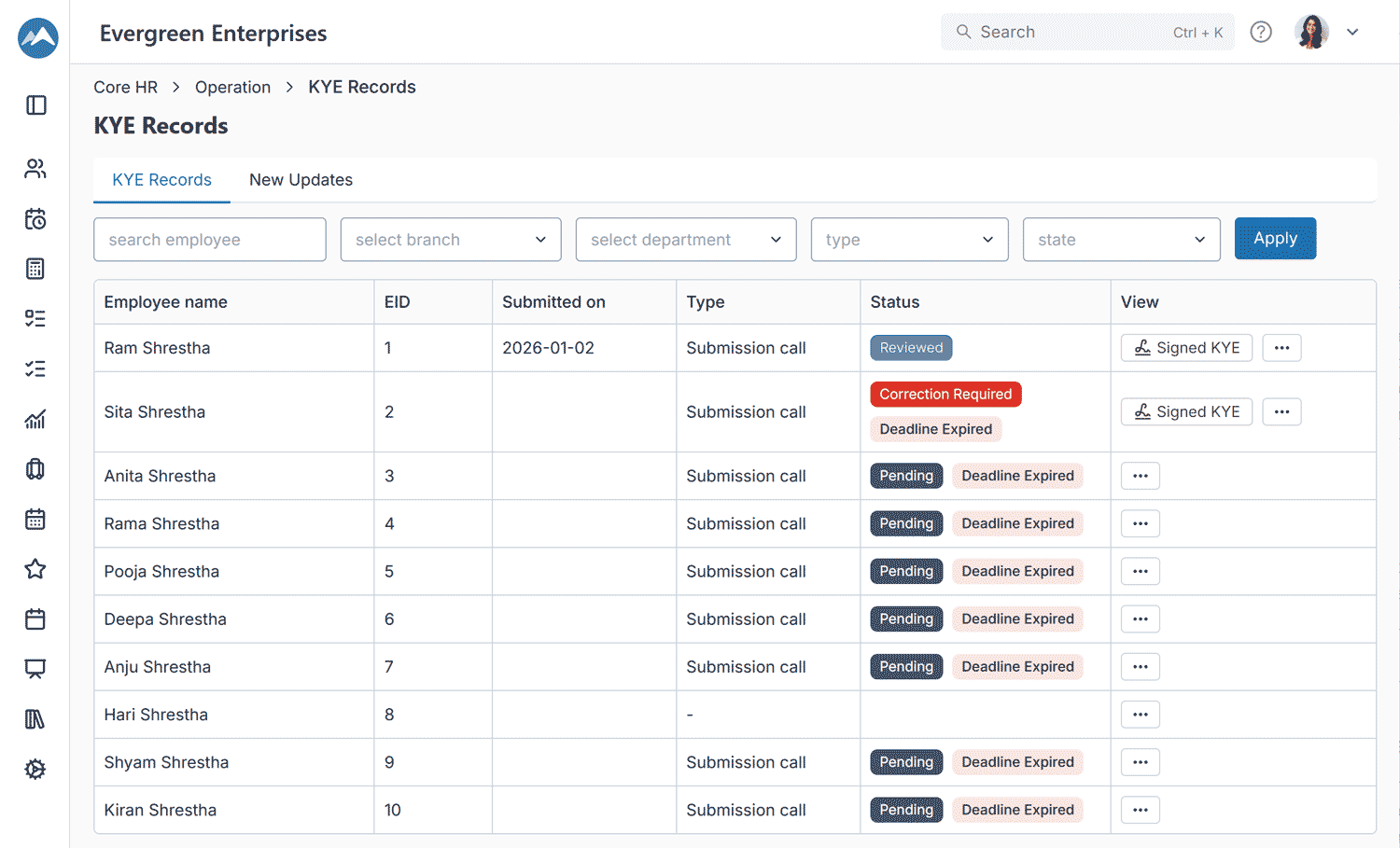Toggle the sidebar panel icon
1400x848 pixels.
(x=35, y=105)
